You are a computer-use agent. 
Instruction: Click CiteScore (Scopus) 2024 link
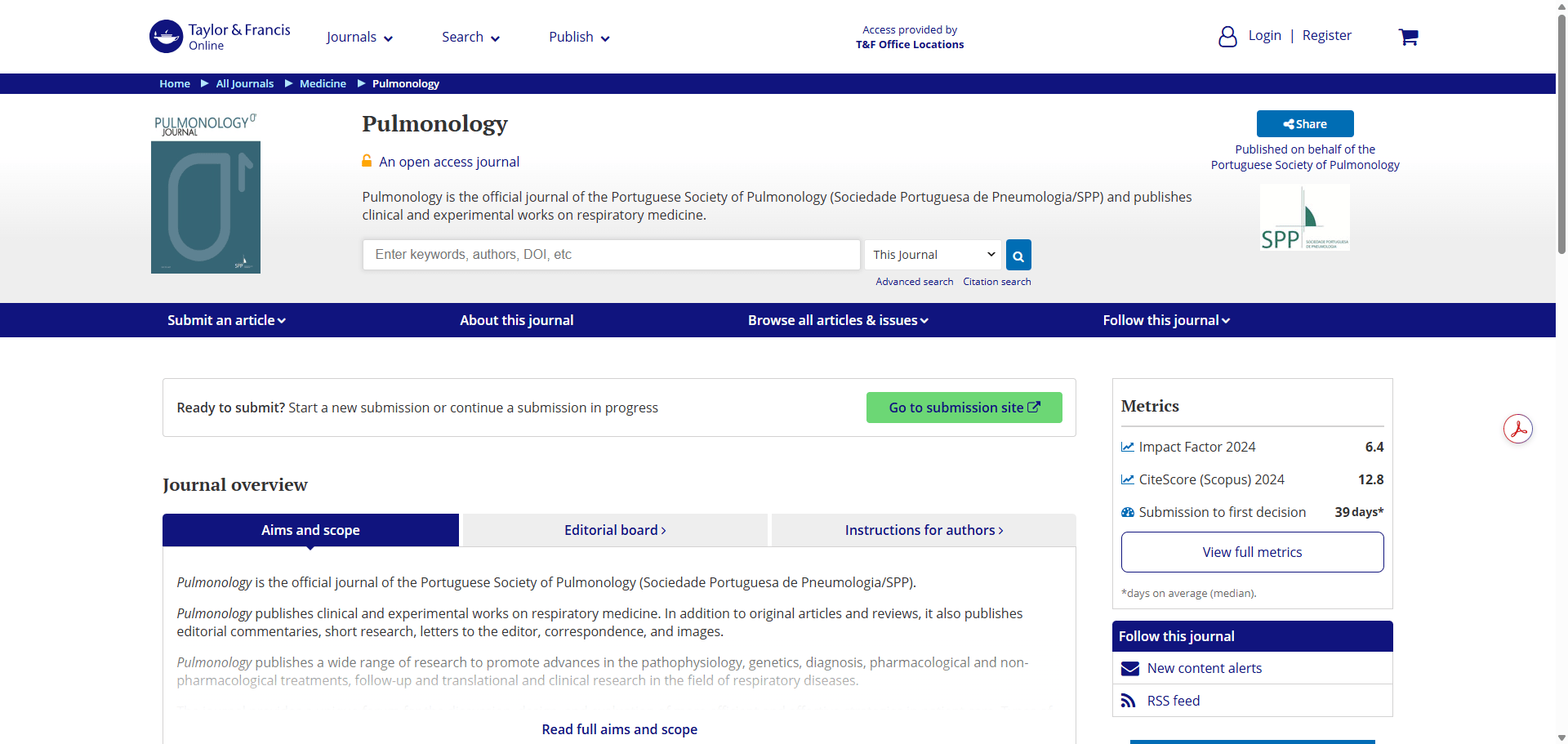click(1212, 479)
